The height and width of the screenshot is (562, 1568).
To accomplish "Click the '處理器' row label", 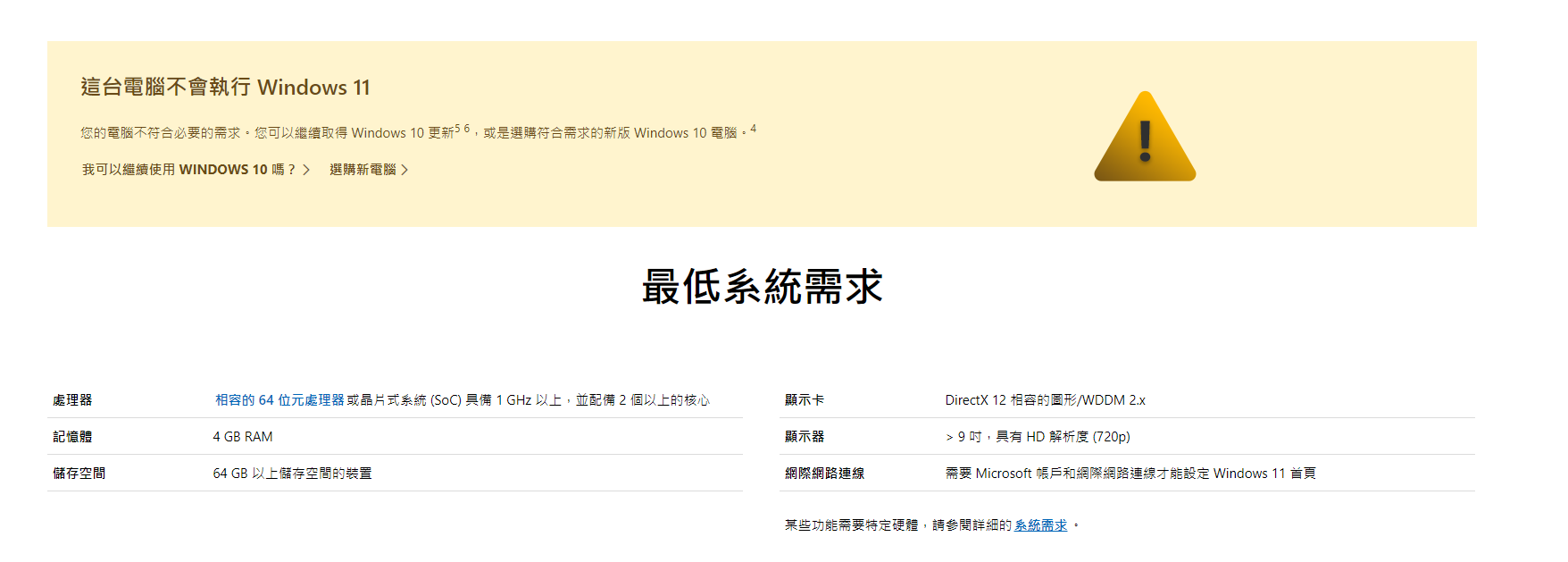I will point(72,400).
